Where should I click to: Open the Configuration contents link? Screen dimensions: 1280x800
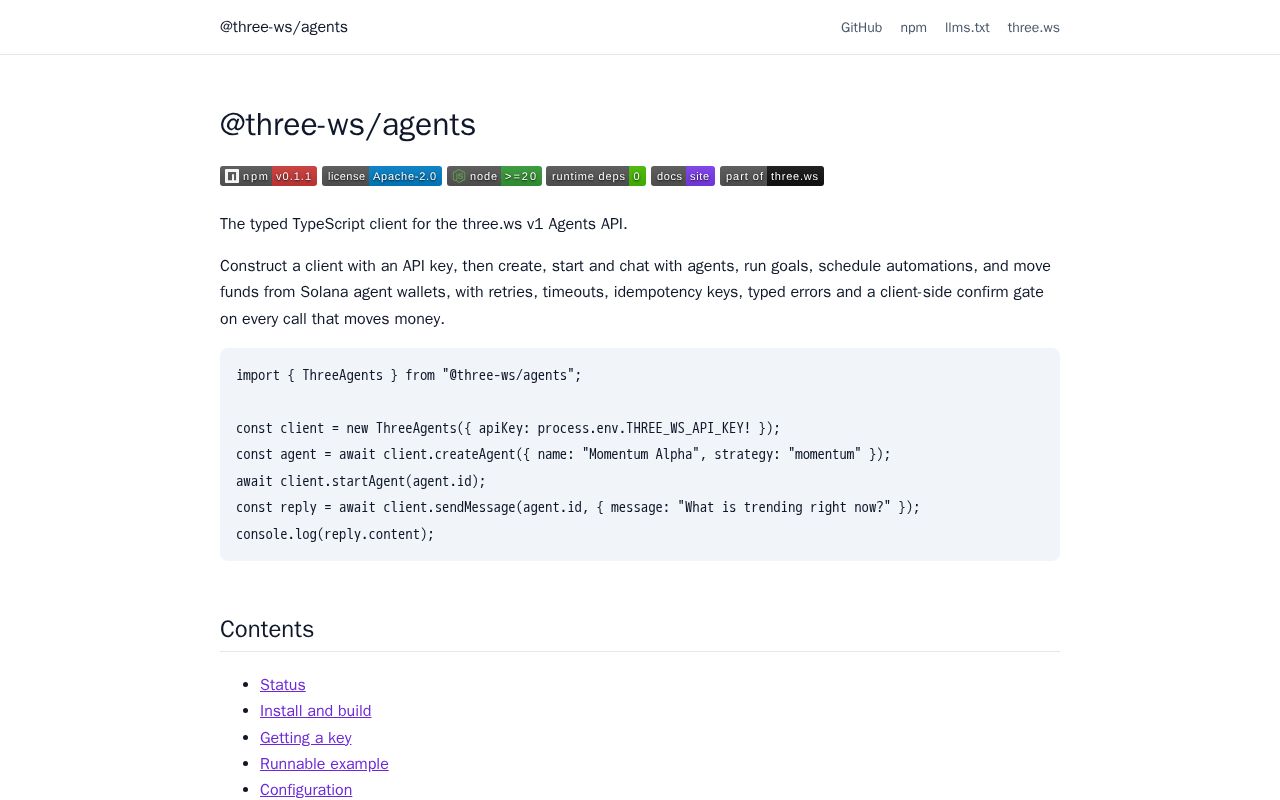click(x=306, y=789)
